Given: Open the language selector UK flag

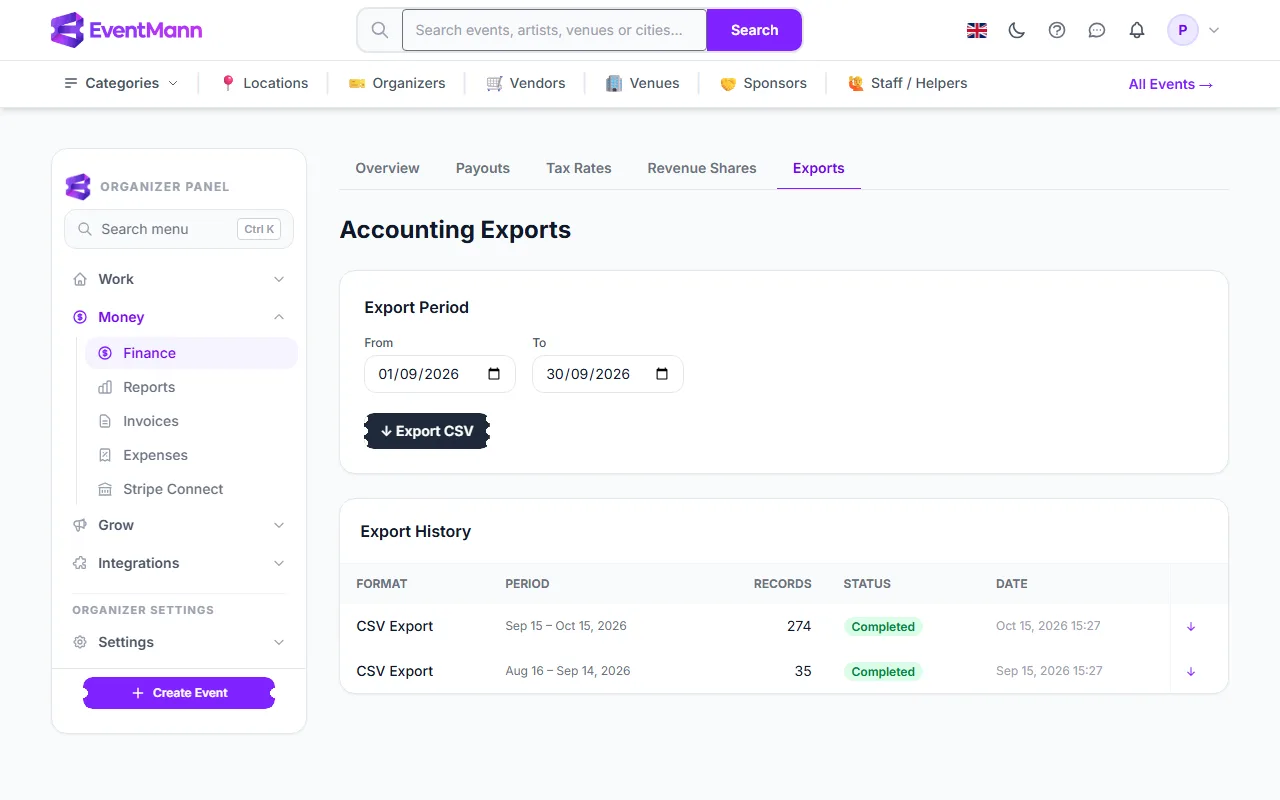Looking at the screenshot, I should point(977,30).
